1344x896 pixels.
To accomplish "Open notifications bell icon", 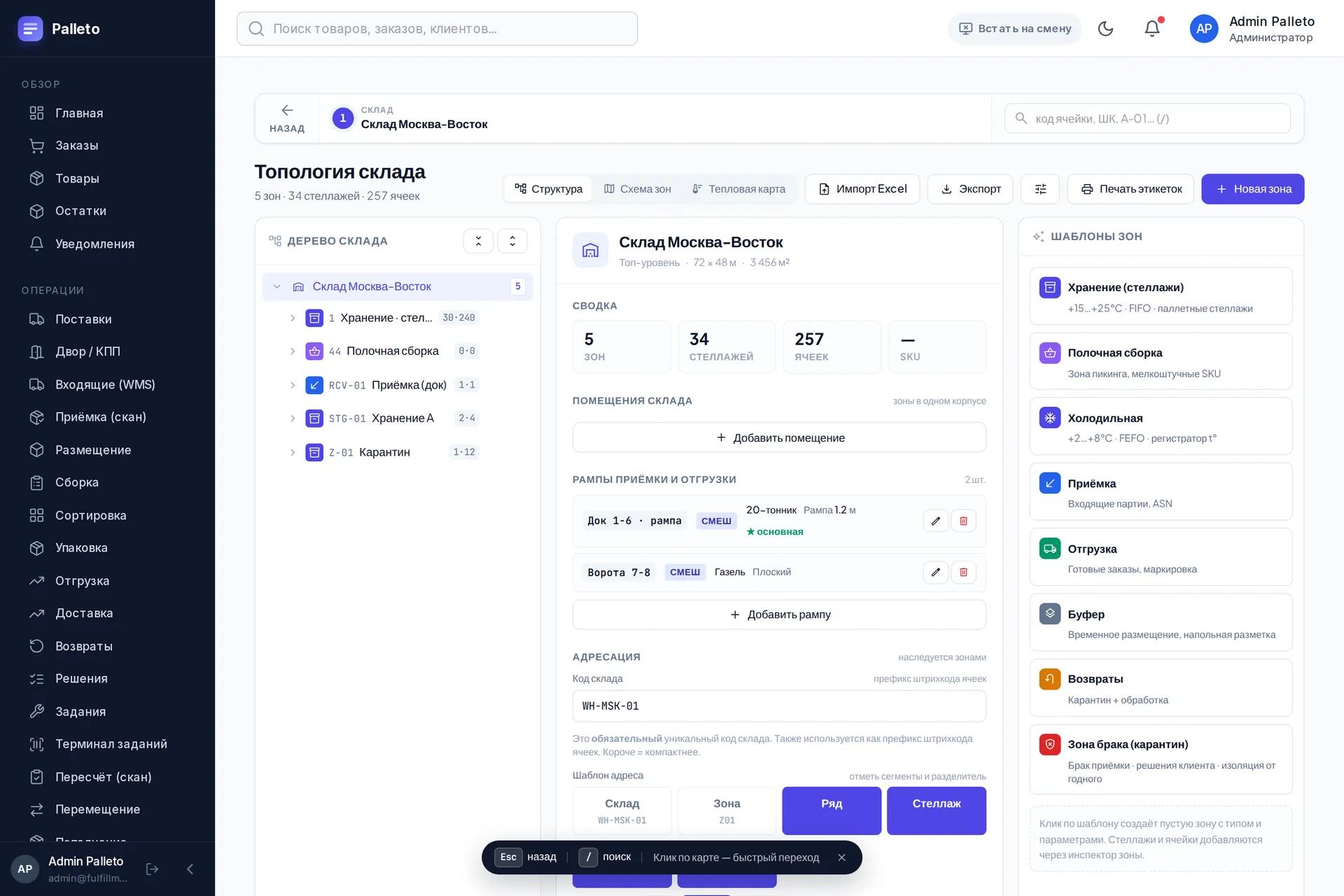I will pos(1151,29).
